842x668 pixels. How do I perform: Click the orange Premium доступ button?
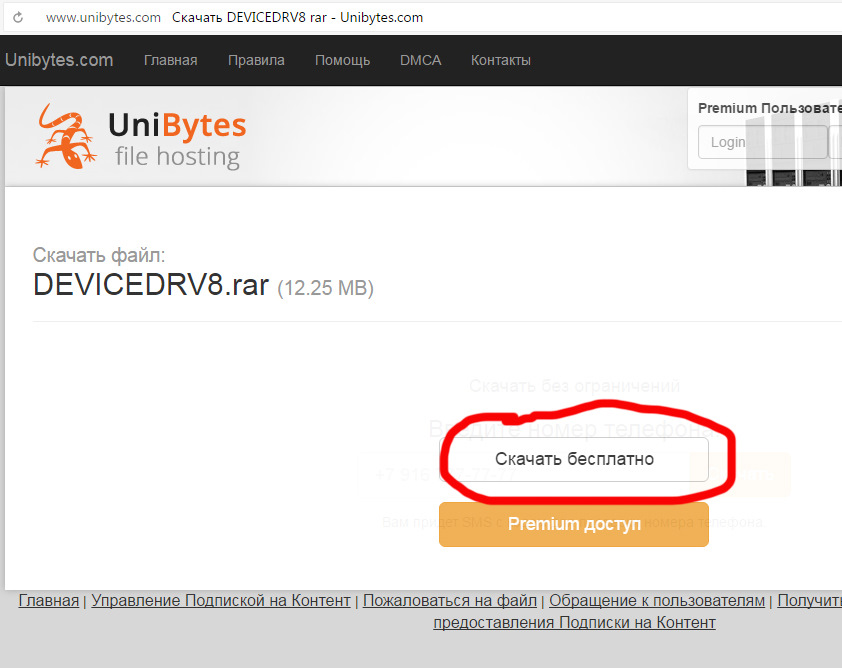click(574, 524)
